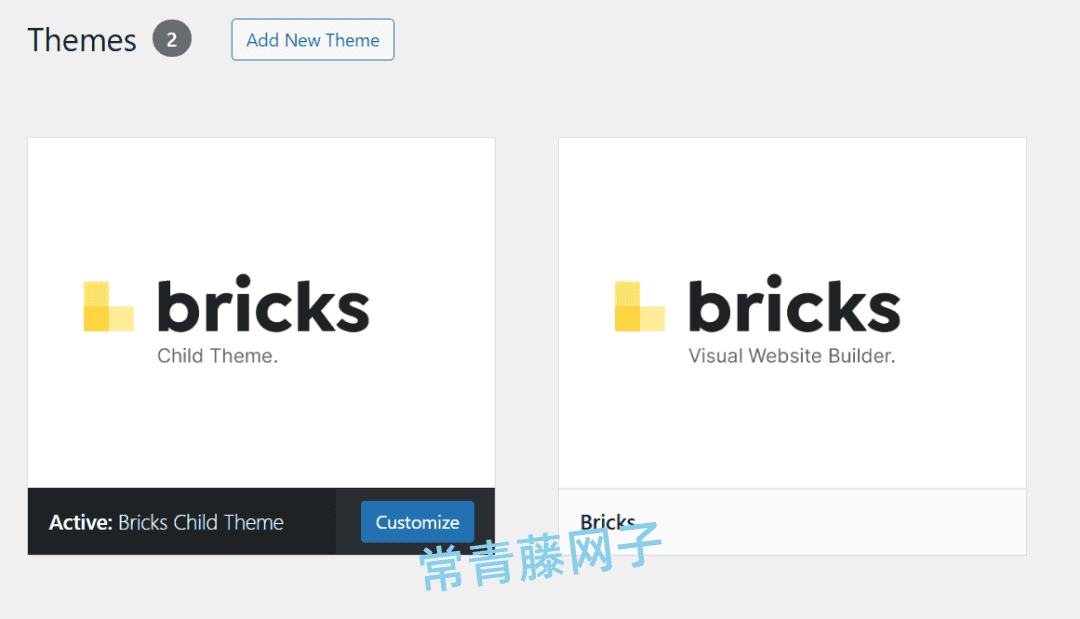Click white space below Visual Website Builder logo
The image size is (1080, 619).
pos(792,430)
